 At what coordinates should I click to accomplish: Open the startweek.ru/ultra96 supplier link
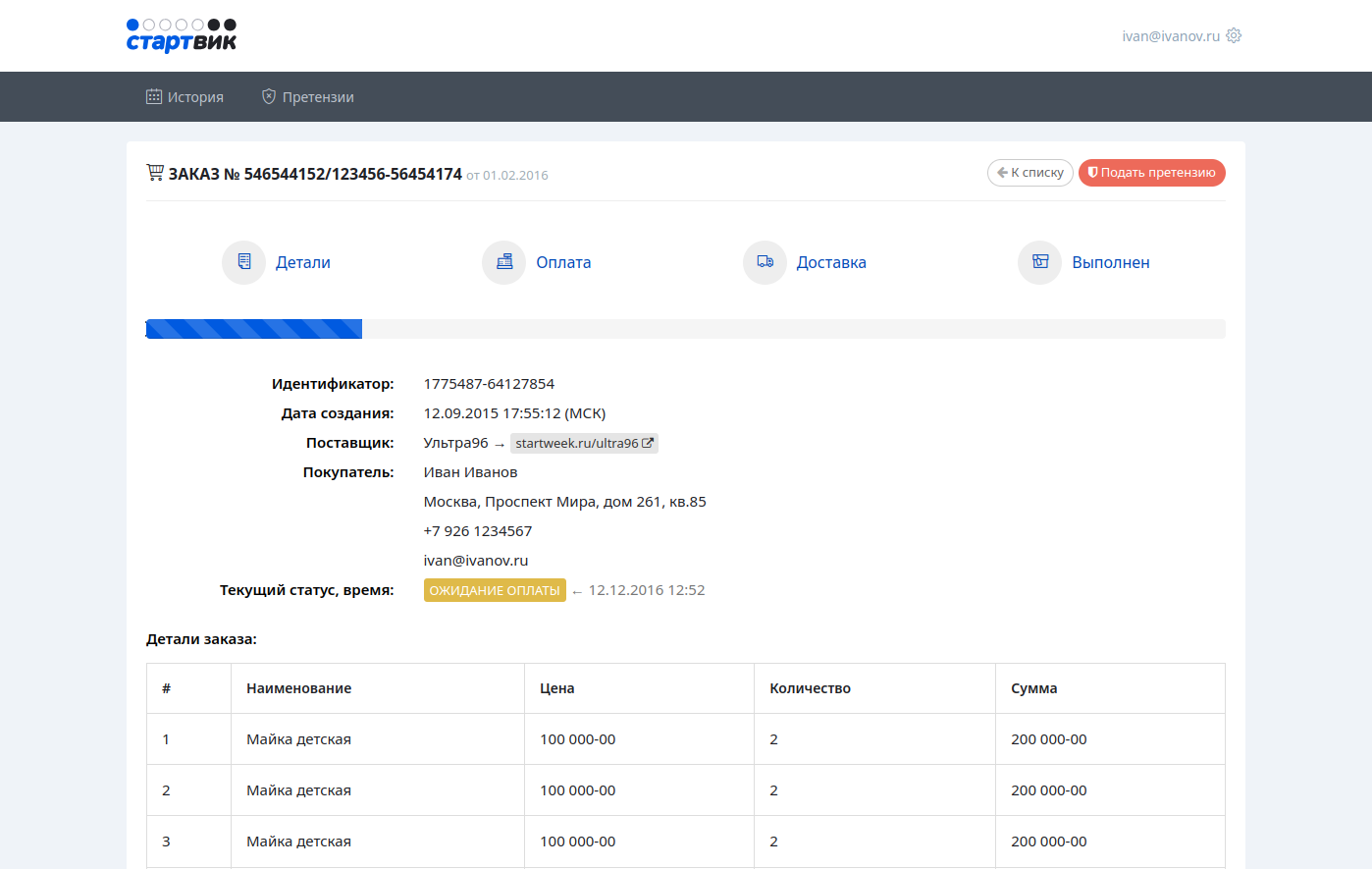577,444
